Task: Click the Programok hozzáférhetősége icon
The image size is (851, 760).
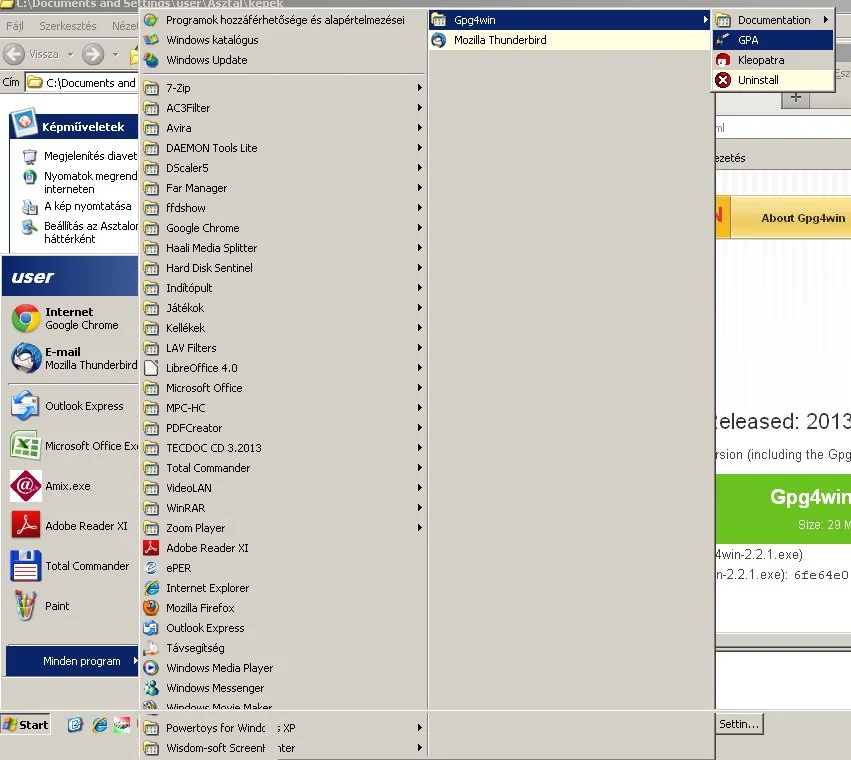Action: tap(151, 20)
